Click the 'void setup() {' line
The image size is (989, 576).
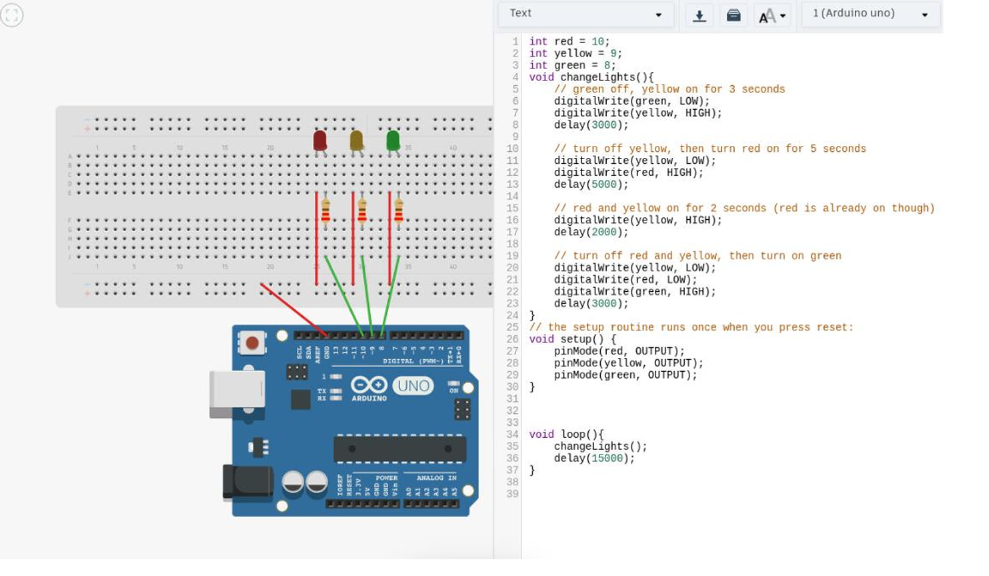(572, 339)
